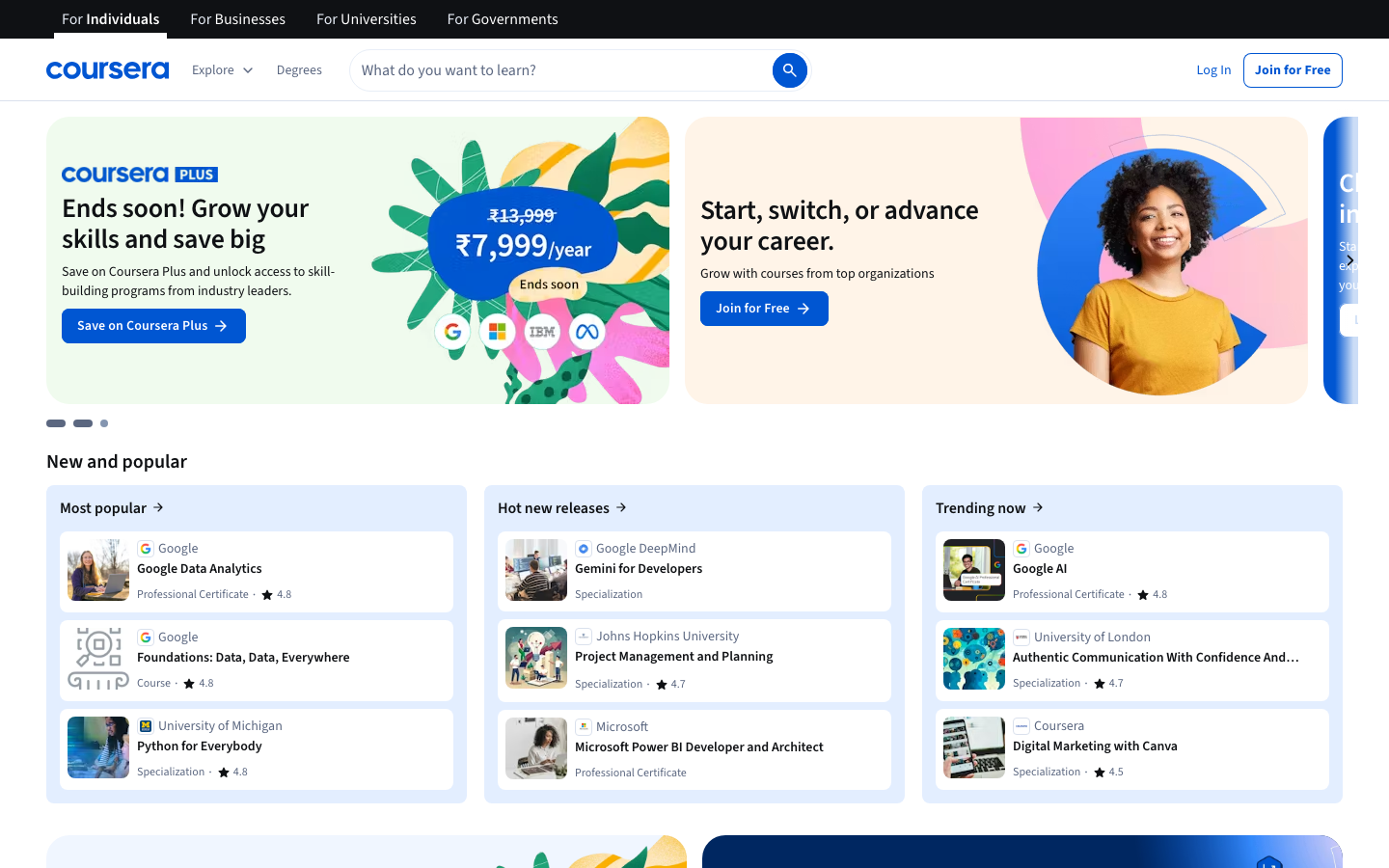Click the next-slide arrow on the carousel

click(x=1349, y=260)
